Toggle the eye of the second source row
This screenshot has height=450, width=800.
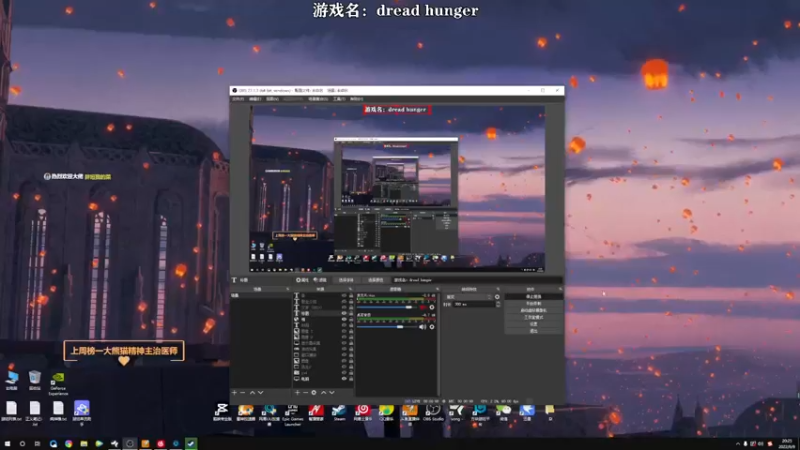coord(344,302)
